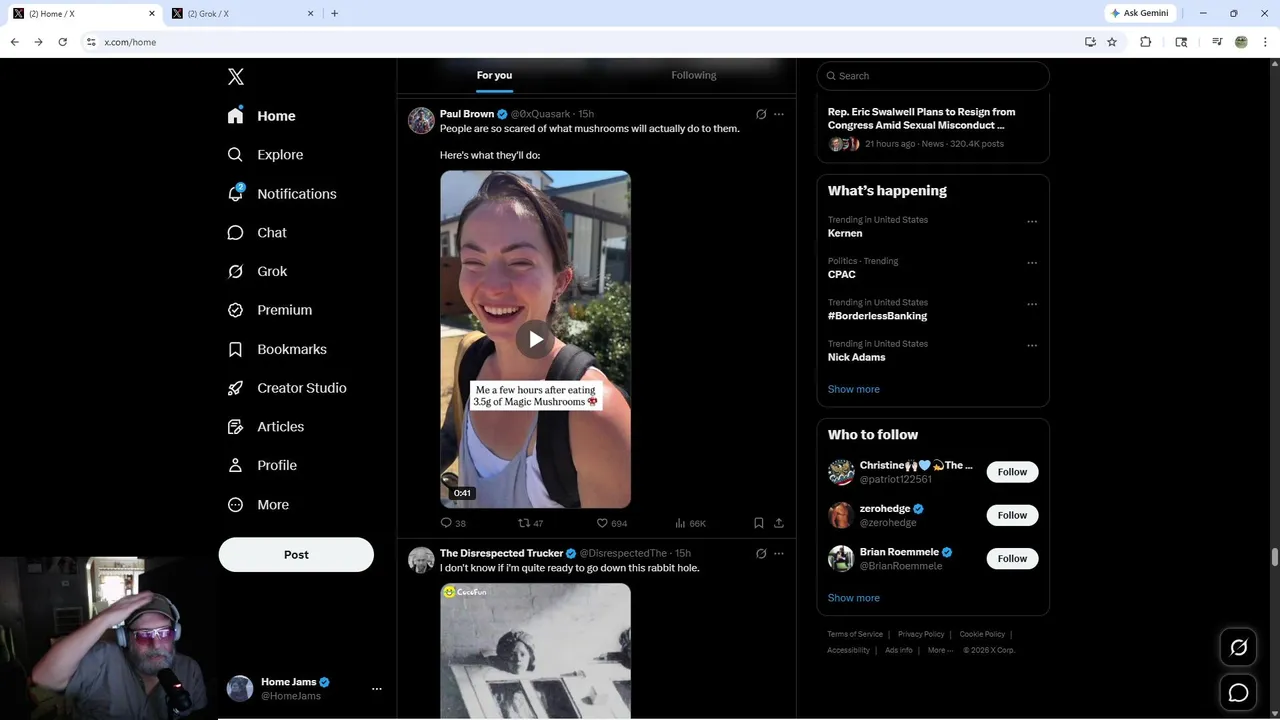Open Chrome three-dot menu
Viewport: 1280px width, 720px height.
point(1266,42)
